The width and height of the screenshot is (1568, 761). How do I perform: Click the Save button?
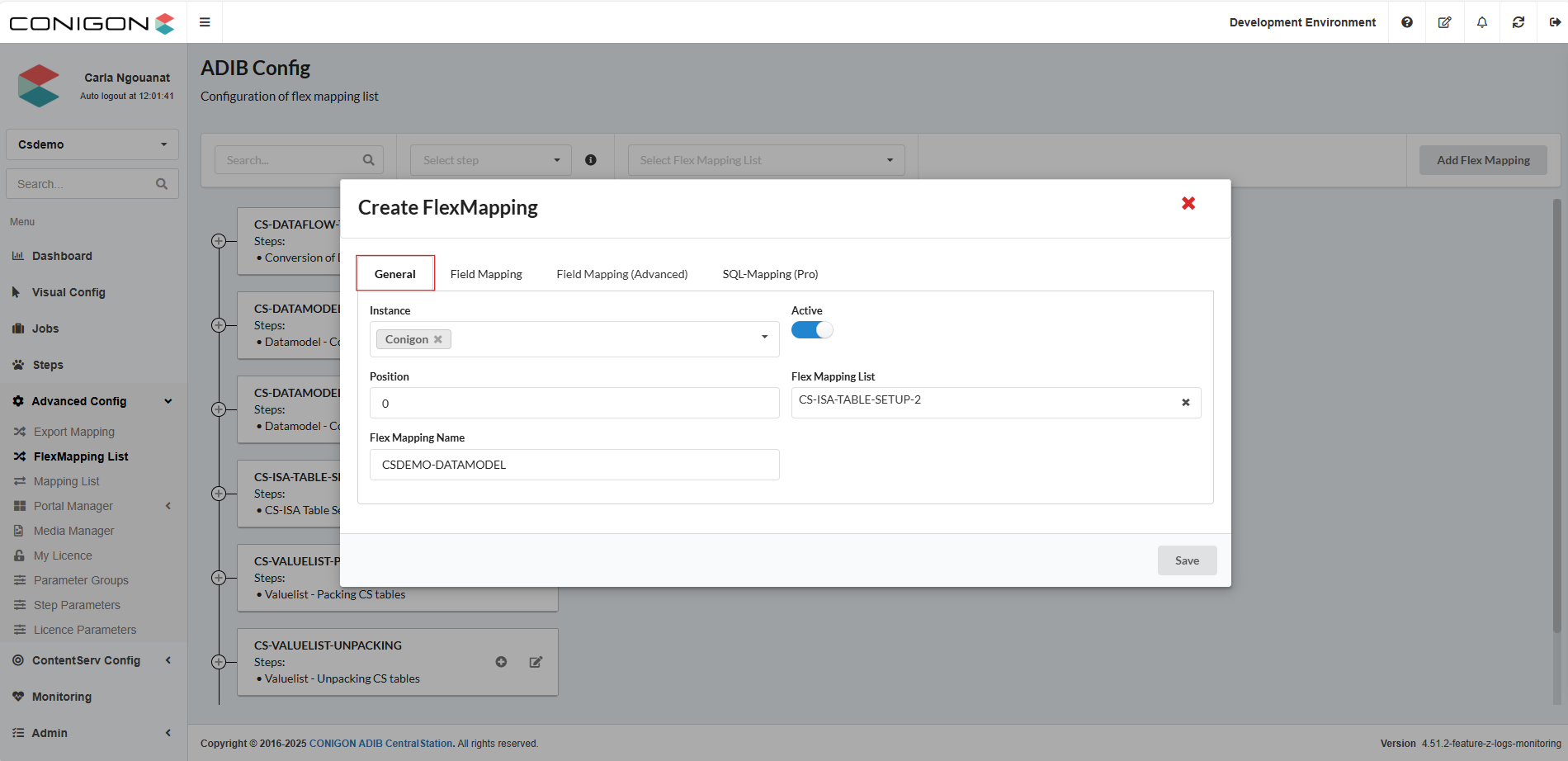click(x=1187, y=560)
